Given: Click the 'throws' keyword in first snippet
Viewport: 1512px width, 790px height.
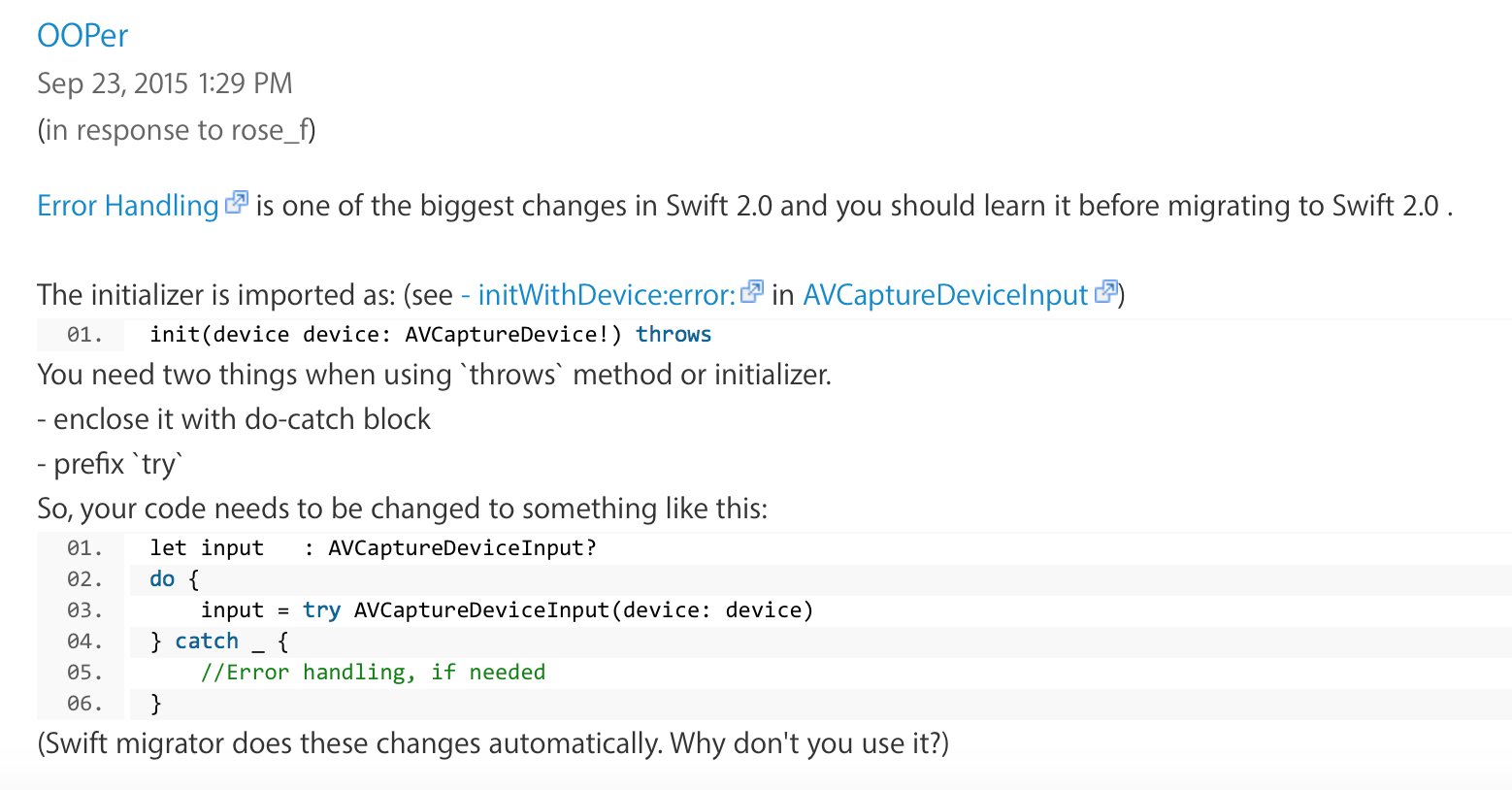Looking at the screenshot, I should (674, 335).
